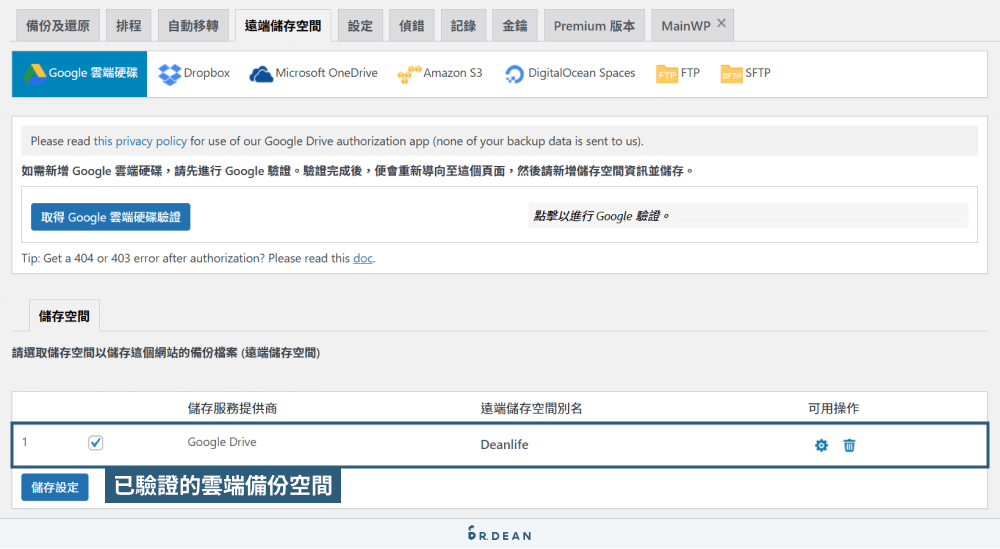
Task: Click the 儲存服務提供商 column header
Action: pyautogui.click(x=232, y=409)
